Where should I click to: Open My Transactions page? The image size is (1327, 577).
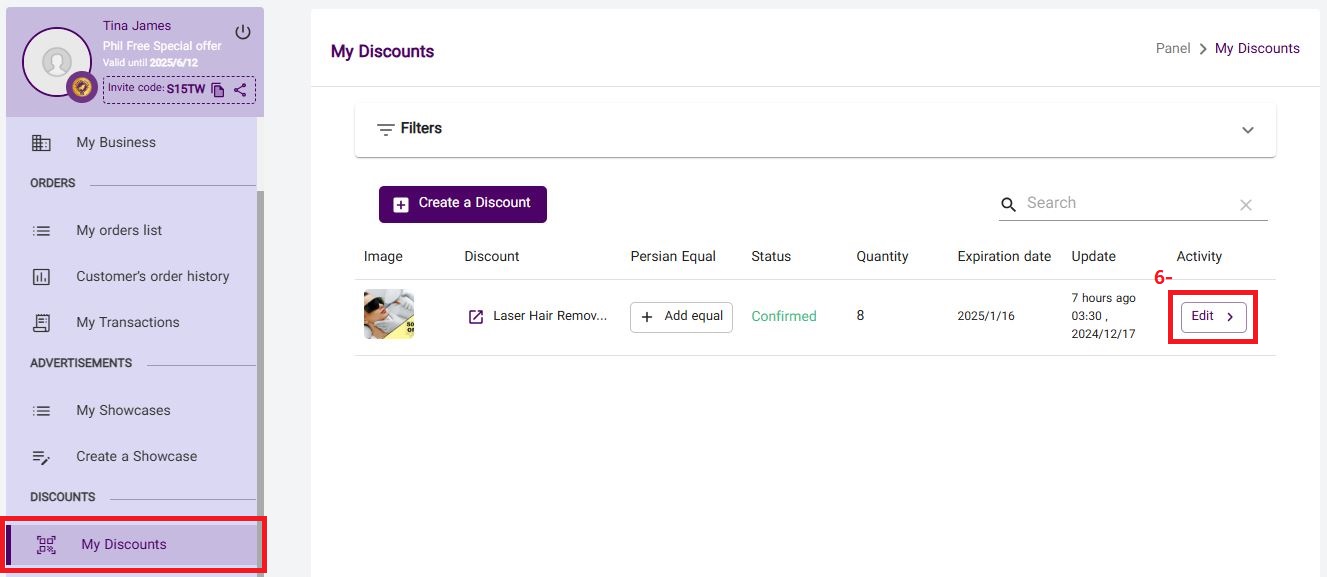tap(128, 322)
